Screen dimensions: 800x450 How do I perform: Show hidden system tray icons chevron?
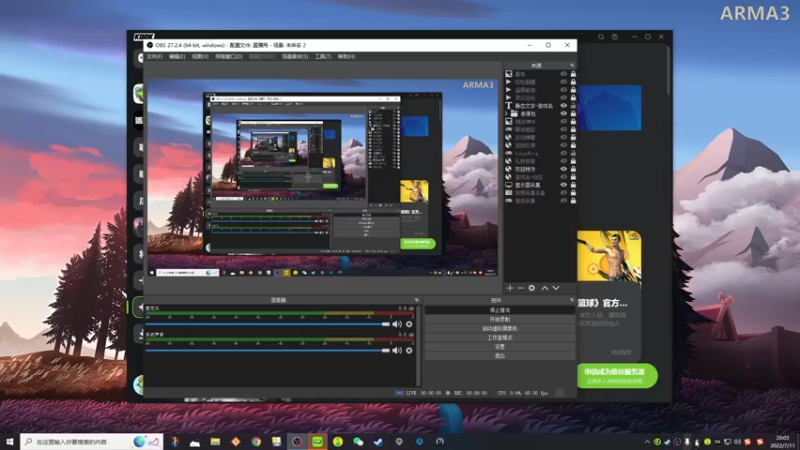click(647, 442)
